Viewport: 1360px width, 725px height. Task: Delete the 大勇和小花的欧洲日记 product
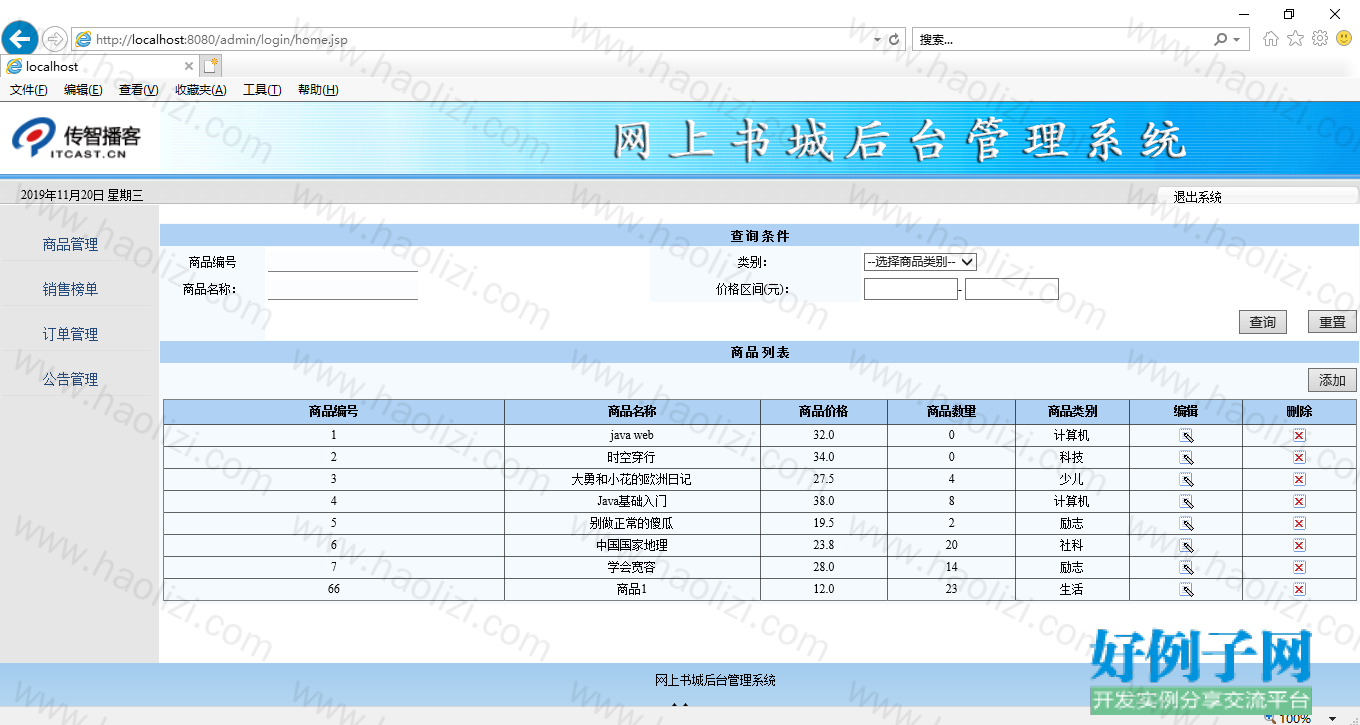pyautogui.click(x=1299, y=479)
